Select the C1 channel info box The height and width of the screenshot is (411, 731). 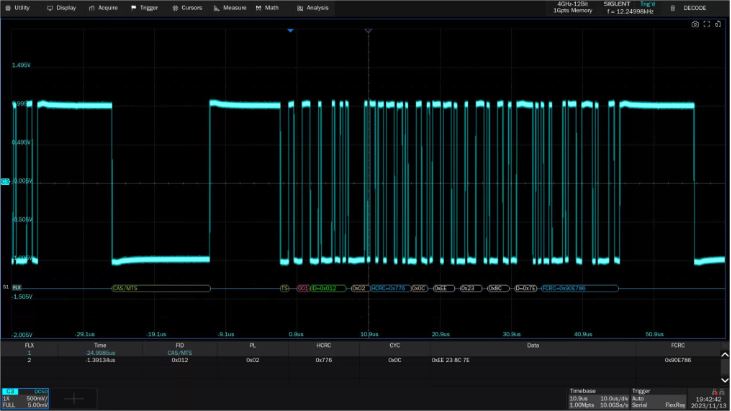25,397
